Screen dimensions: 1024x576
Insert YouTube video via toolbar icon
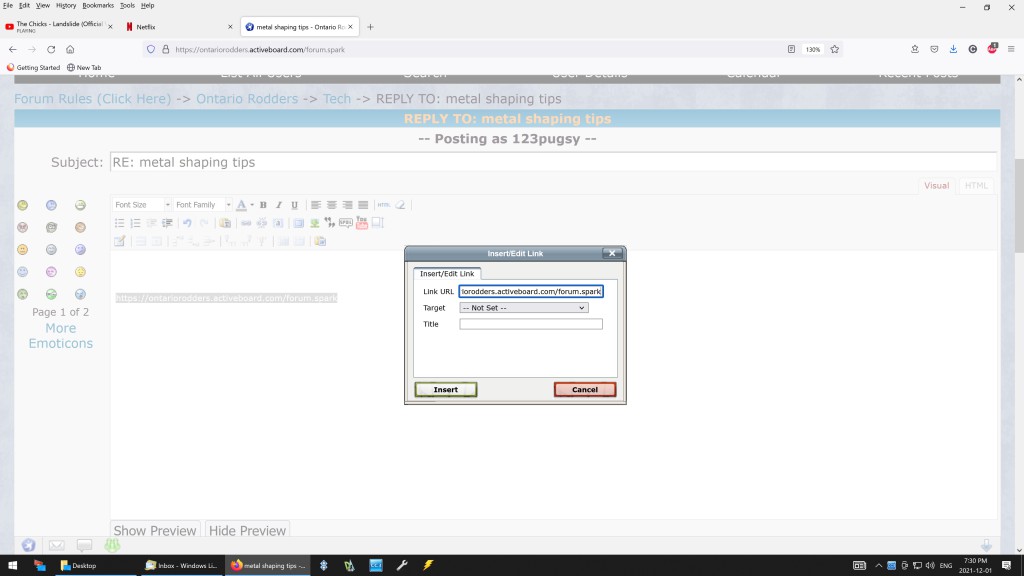362,223
